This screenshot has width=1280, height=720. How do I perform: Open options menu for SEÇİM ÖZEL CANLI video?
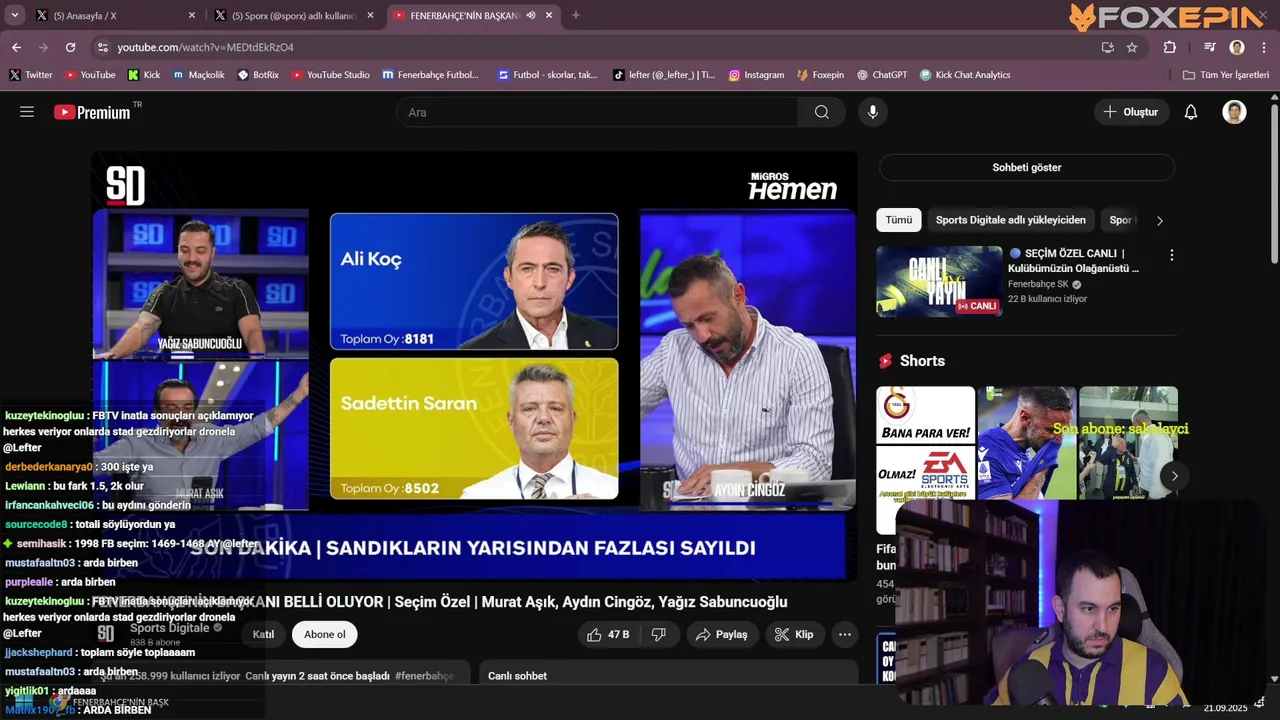[x=1172, y=255]
